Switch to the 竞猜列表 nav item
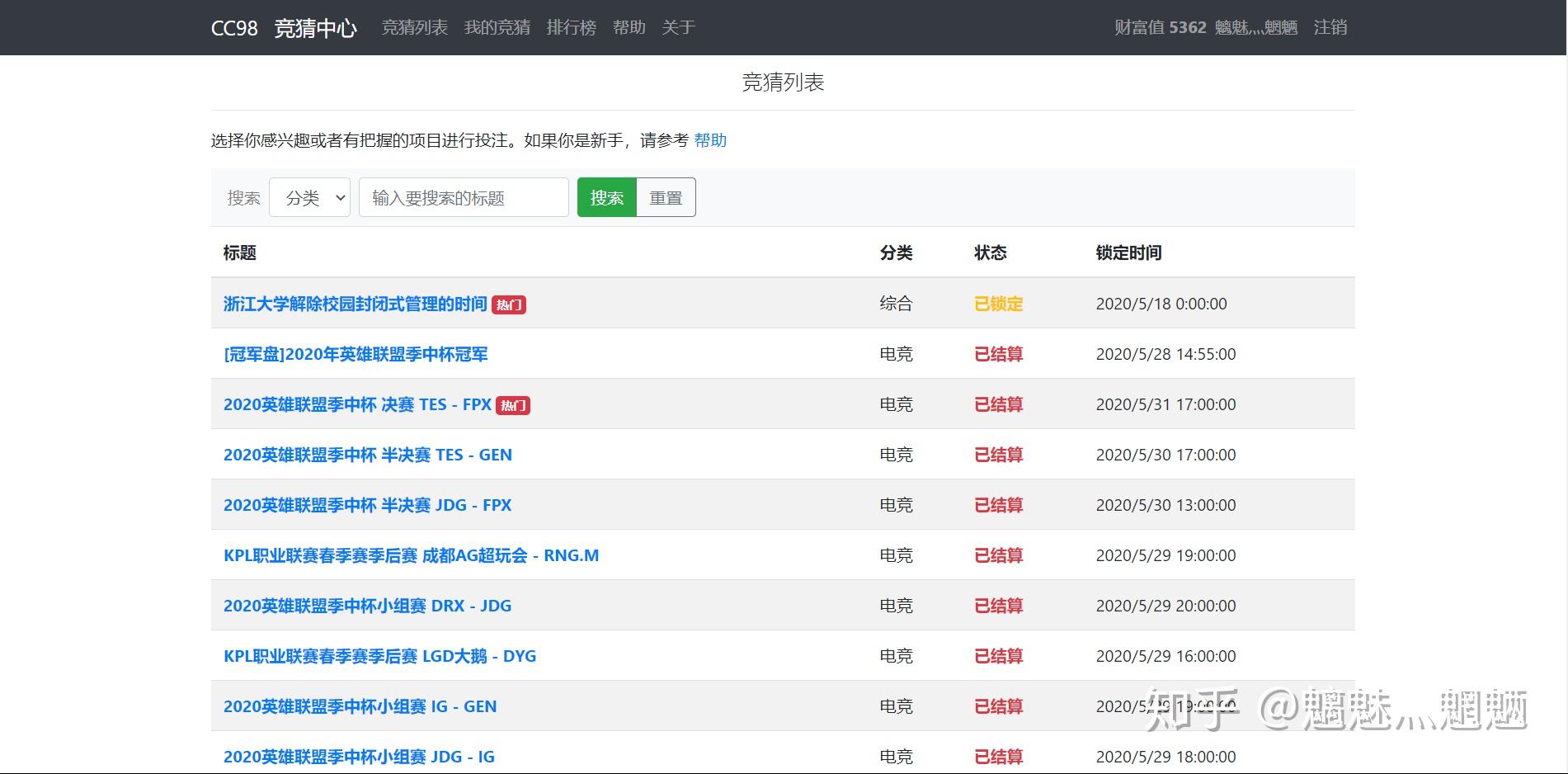The width and height of the screenshot is (1568, 774). tap(414, 27)
